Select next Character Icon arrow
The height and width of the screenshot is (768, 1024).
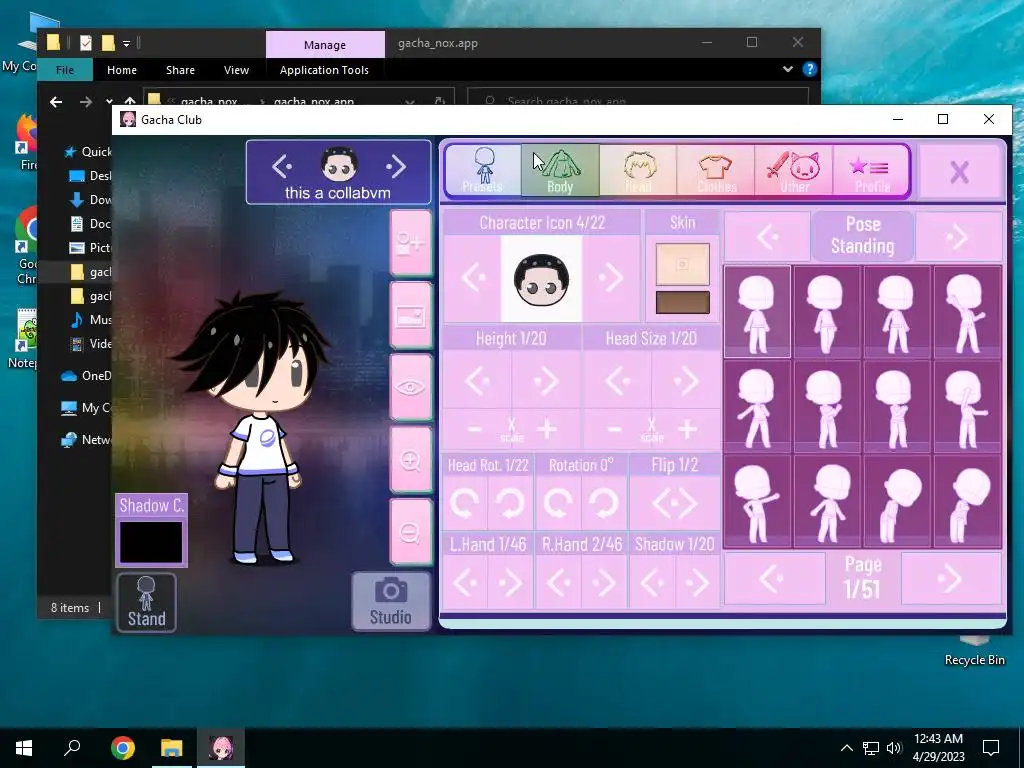611,279
